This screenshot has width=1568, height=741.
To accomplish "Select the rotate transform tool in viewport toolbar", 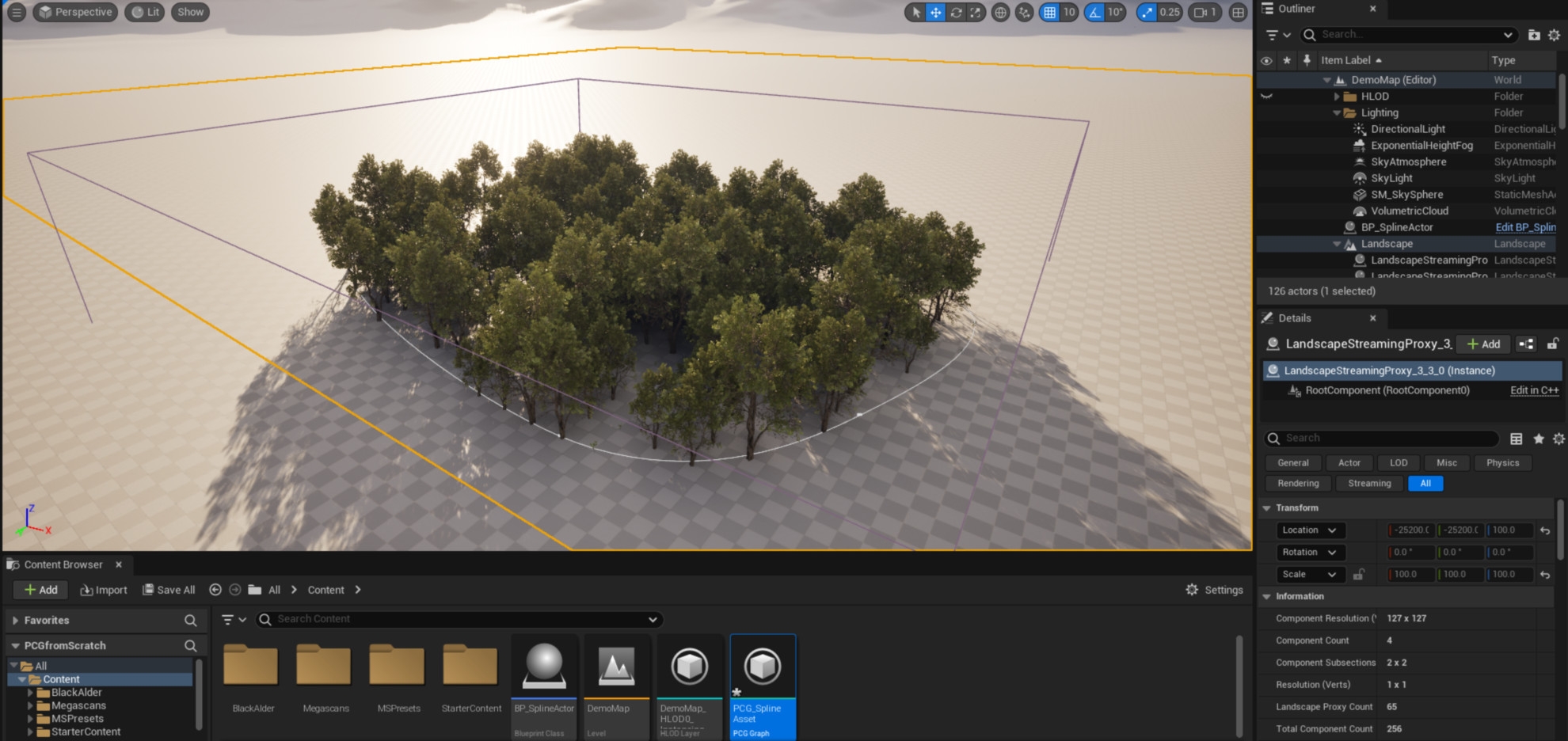I will pyautogui.click(x=956, y=12).
